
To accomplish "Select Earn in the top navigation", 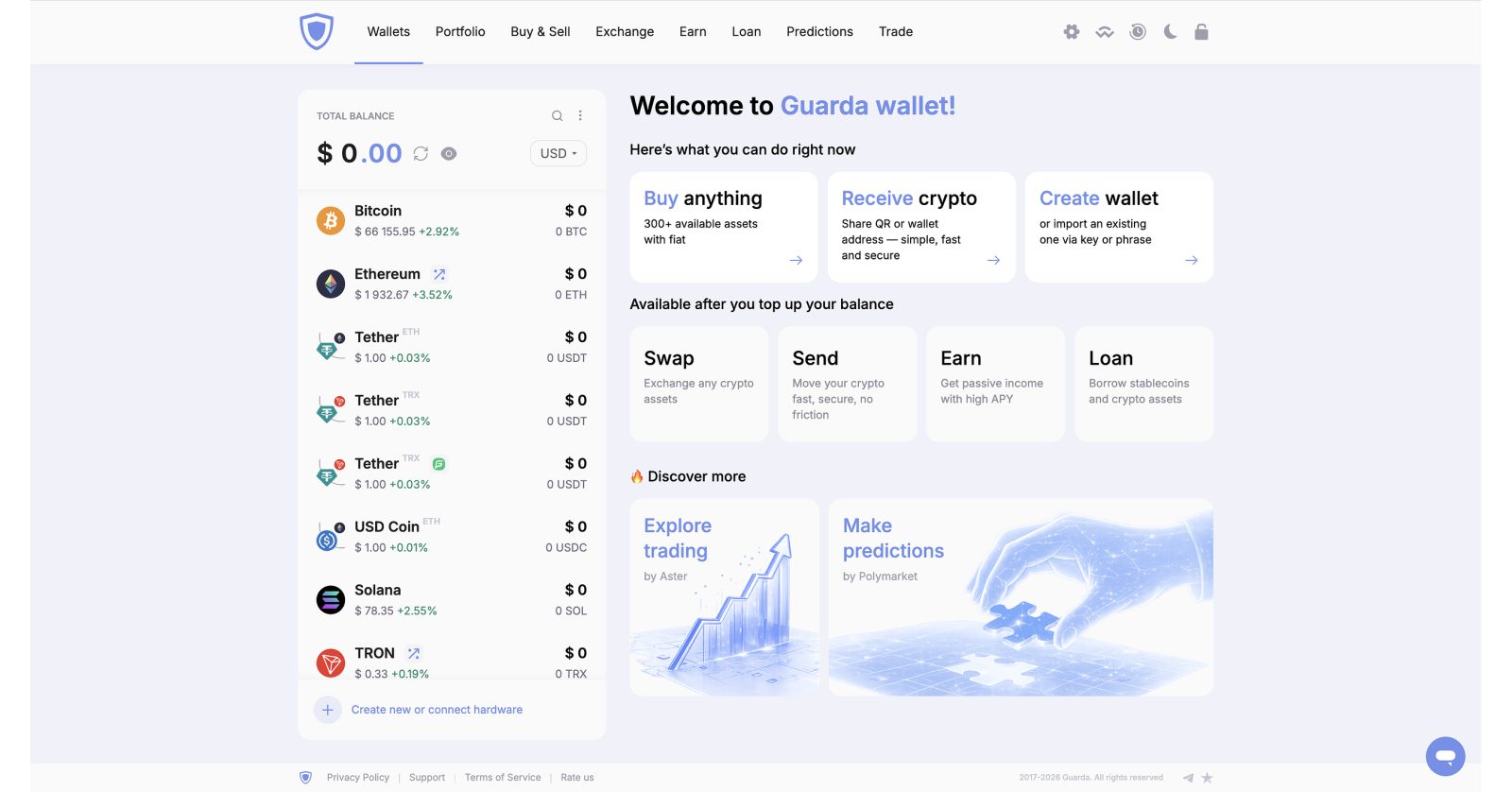I will point(693,32).
